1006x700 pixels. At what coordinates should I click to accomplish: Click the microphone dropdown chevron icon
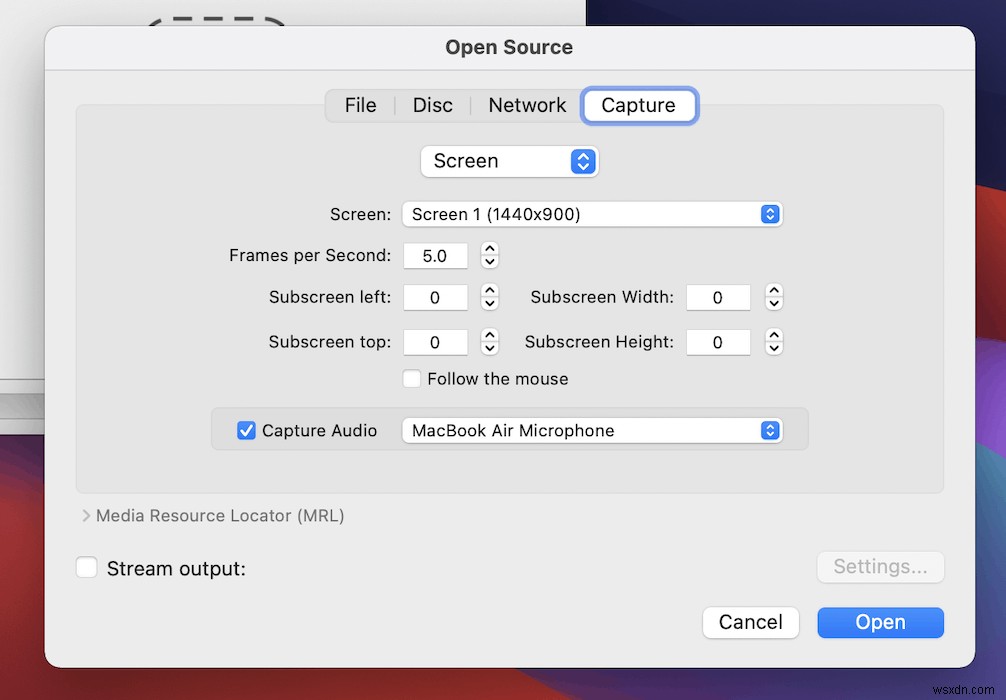click(769, 430)
